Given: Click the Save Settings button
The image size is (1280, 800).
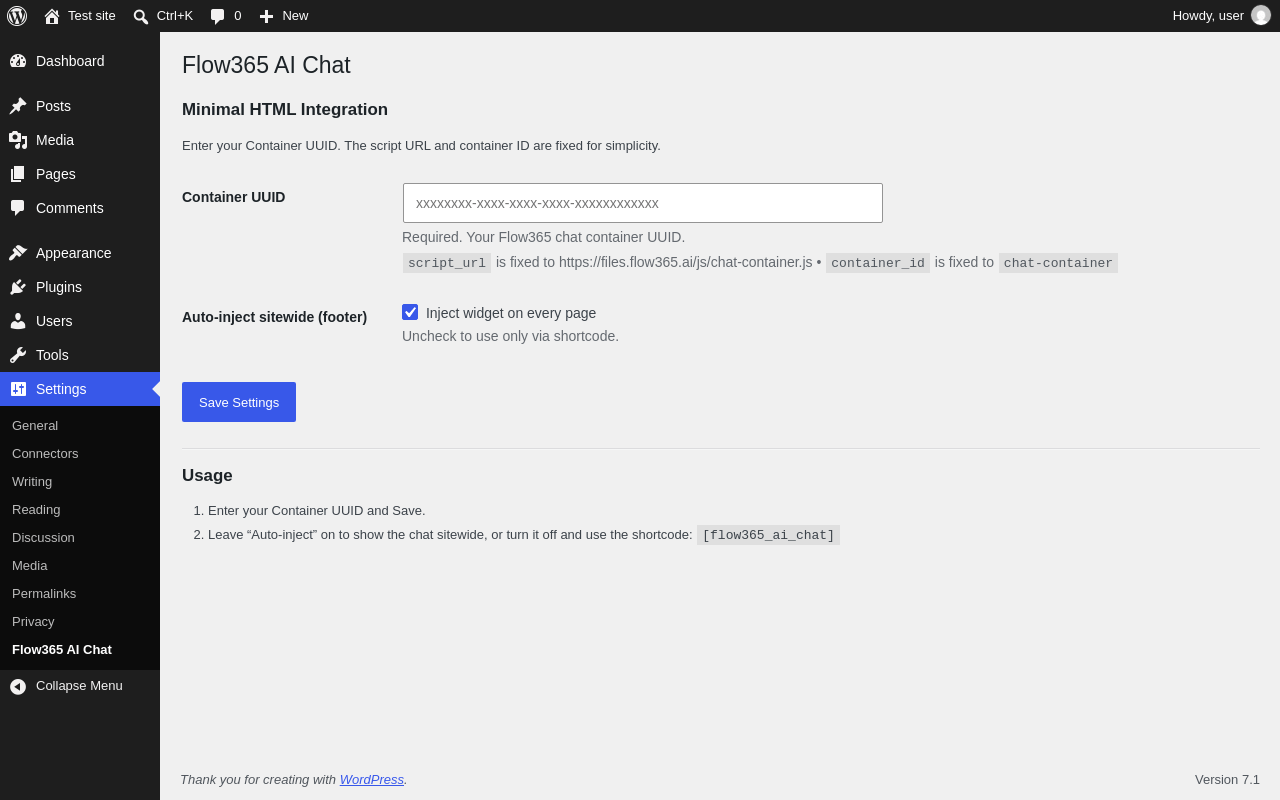Looking at the screenshot, I should (239, 402).
